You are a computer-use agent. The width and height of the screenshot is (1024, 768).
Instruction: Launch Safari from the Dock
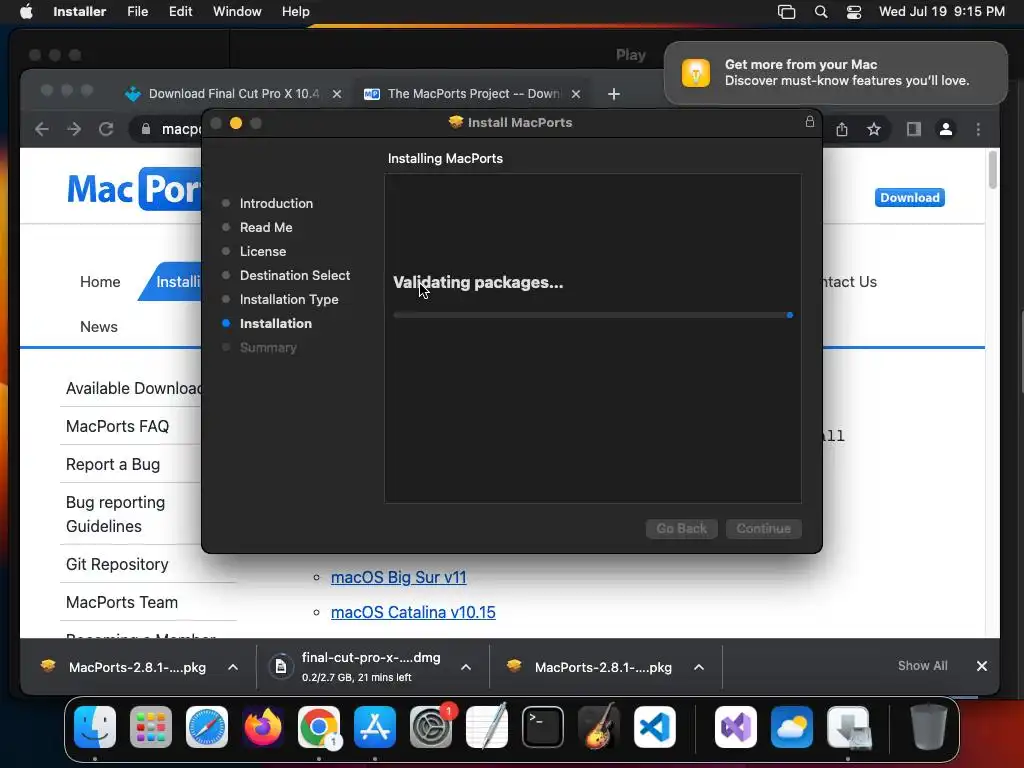coord(207,726)
